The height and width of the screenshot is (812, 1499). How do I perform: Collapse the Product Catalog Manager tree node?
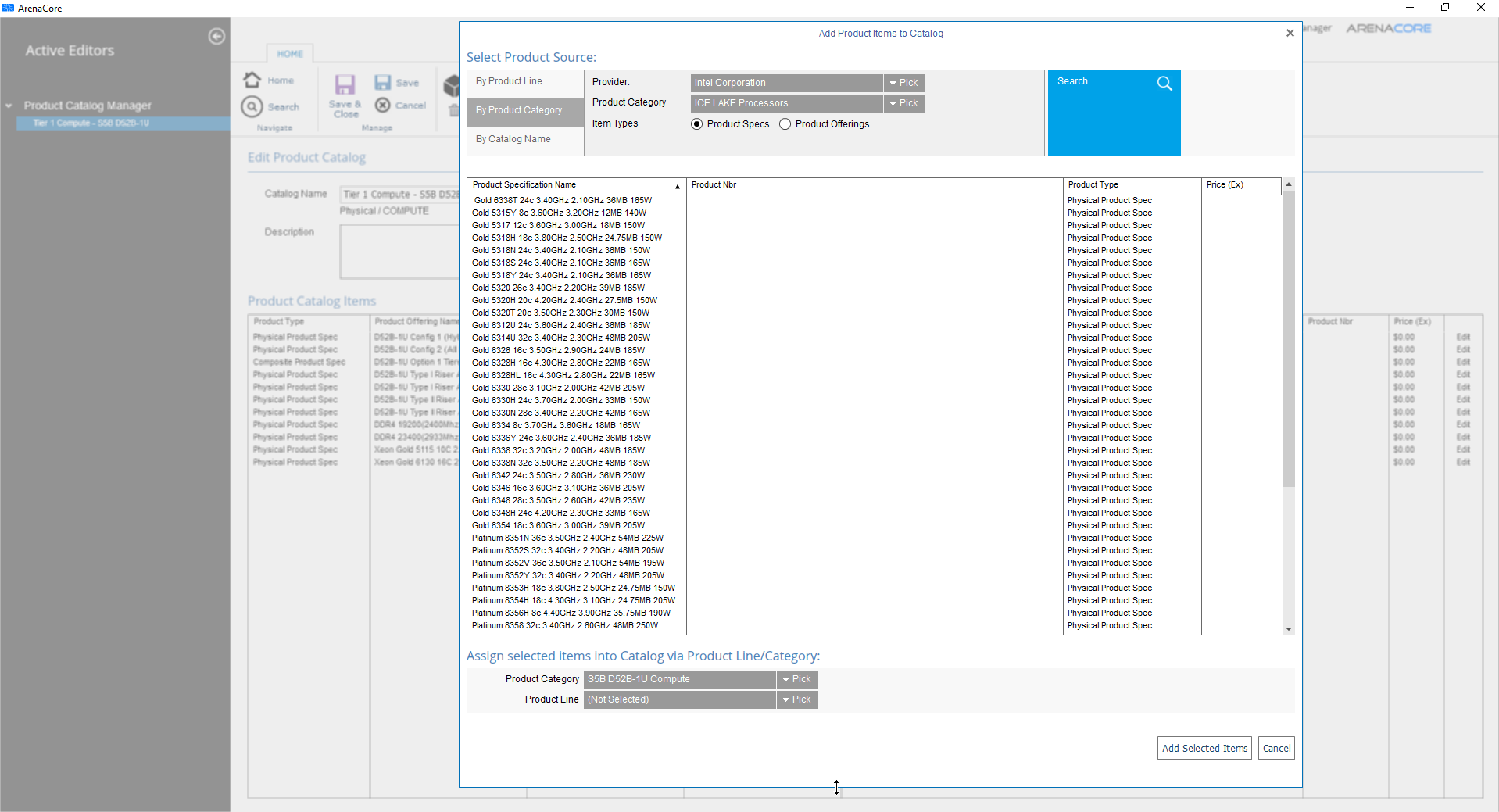(9, 106)
